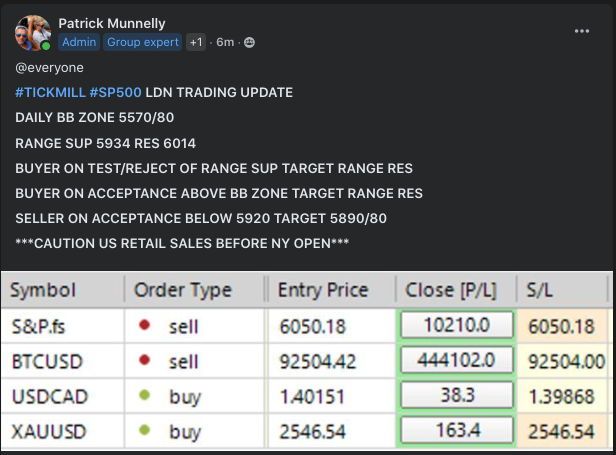Click the CAUTION US RETAIL SALES line

pyautogui.click(x=182, y=244)
